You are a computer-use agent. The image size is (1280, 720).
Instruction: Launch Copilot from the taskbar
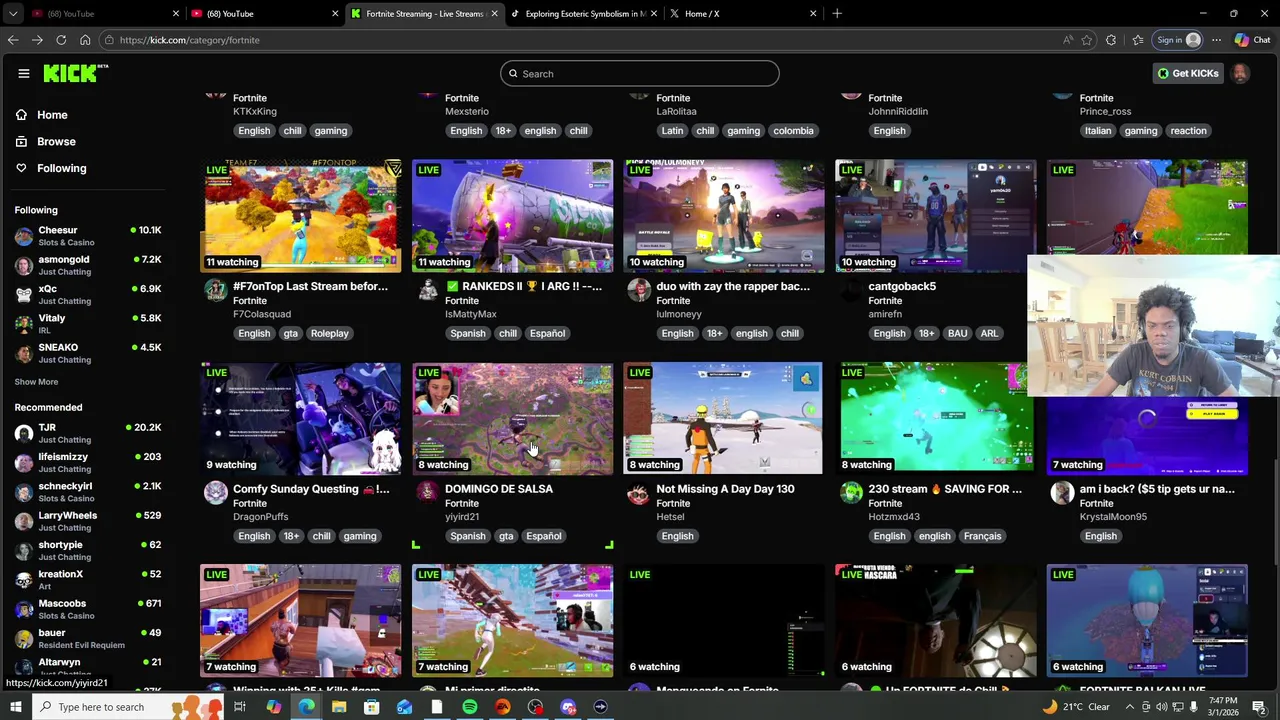[x=273, y=707]
